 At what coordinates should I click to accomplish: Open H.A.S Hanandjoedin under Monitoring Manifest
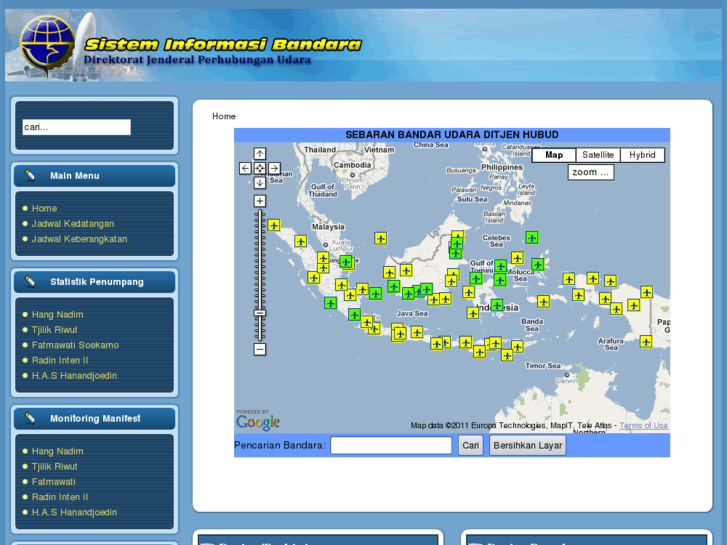click(74, 513)
